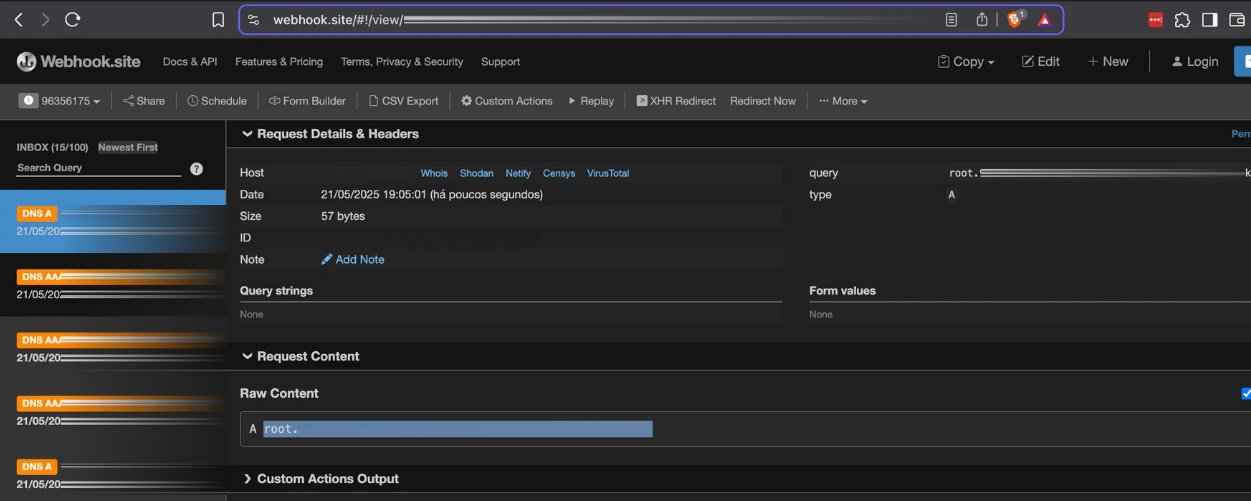Open the Copy dropdown menu
The width and height of the screenshot is (1251, 501).
coord(966,62)
